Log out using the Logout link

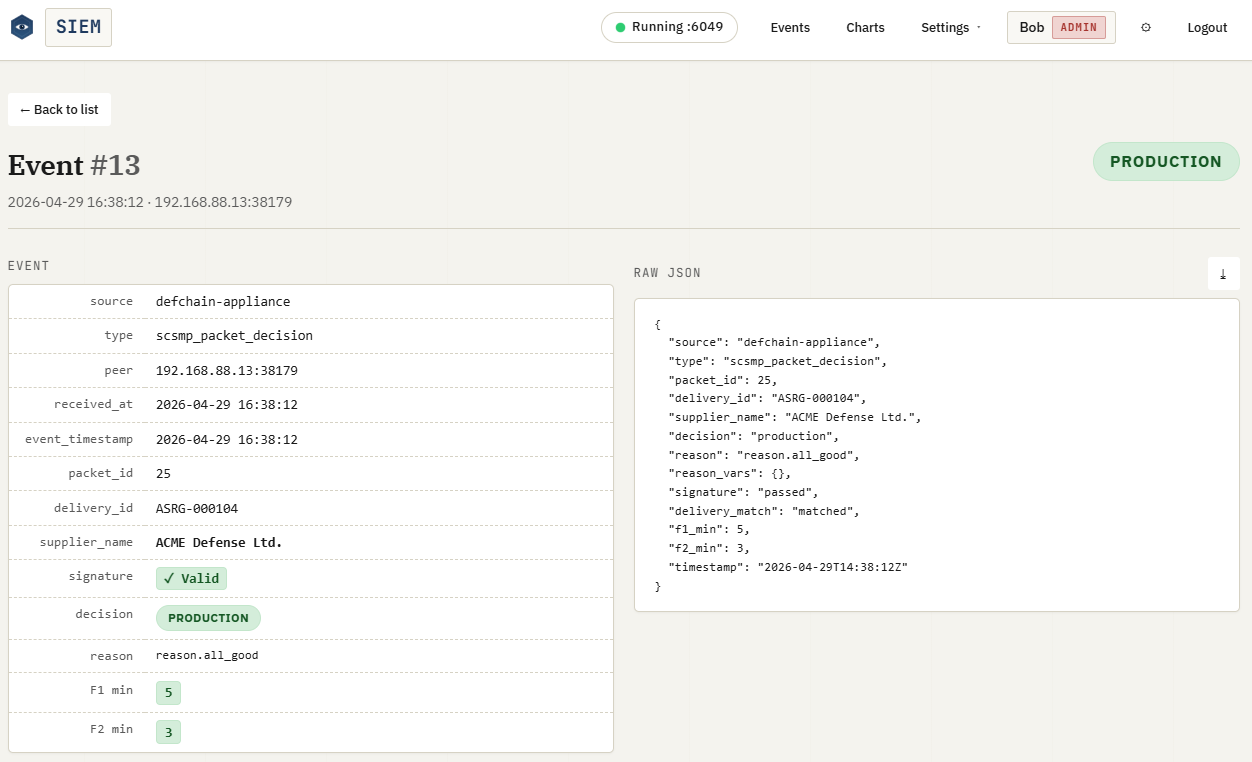(x=1207, y=28)
